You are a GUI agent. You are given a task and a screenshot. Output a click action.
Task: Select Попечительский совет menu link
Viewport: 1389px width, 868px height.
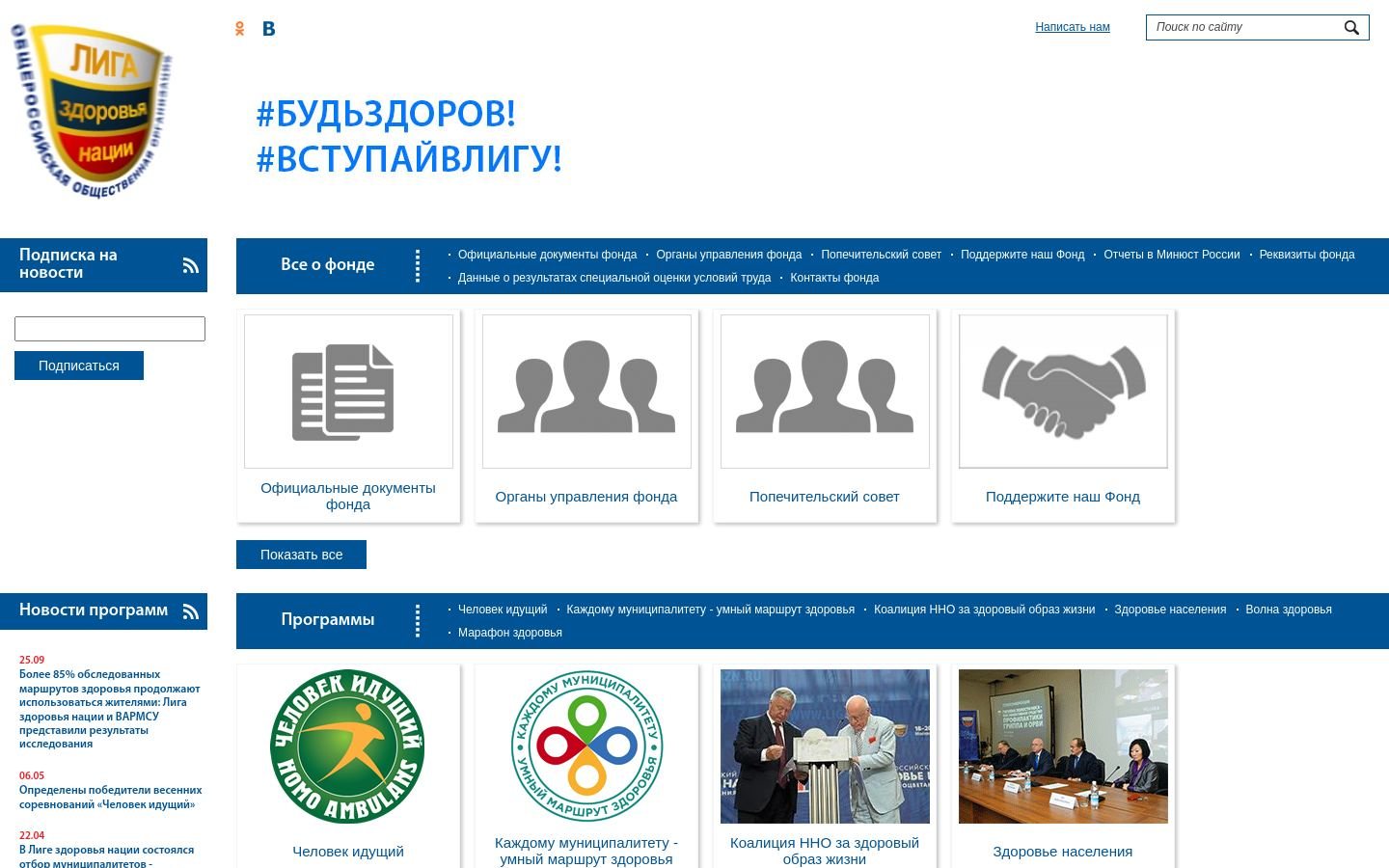click(881, 255)
